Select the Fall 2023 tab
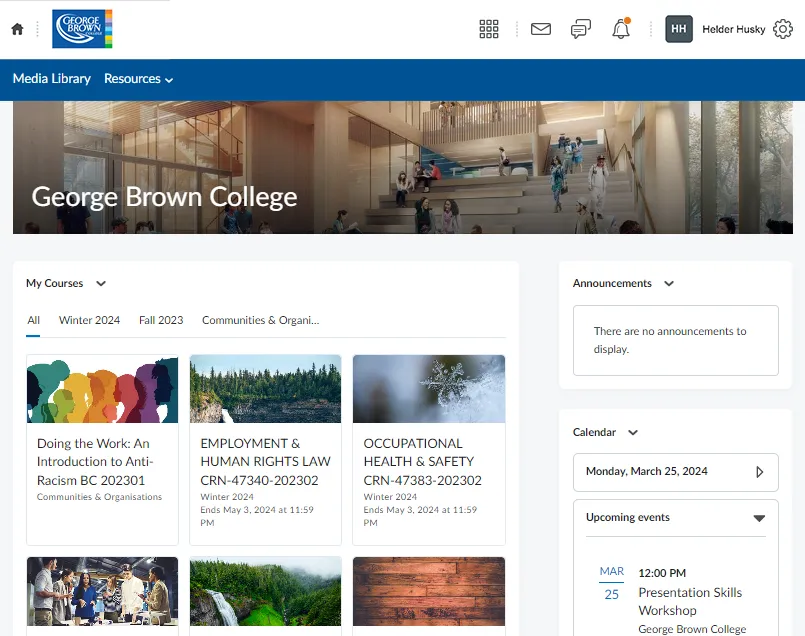 pos(161,320)
